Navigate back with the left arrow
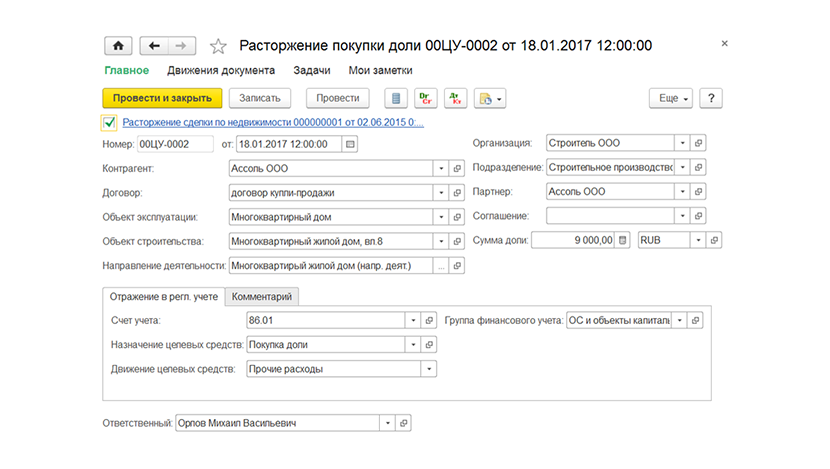 pyautogui.click(x=154, y=46)
